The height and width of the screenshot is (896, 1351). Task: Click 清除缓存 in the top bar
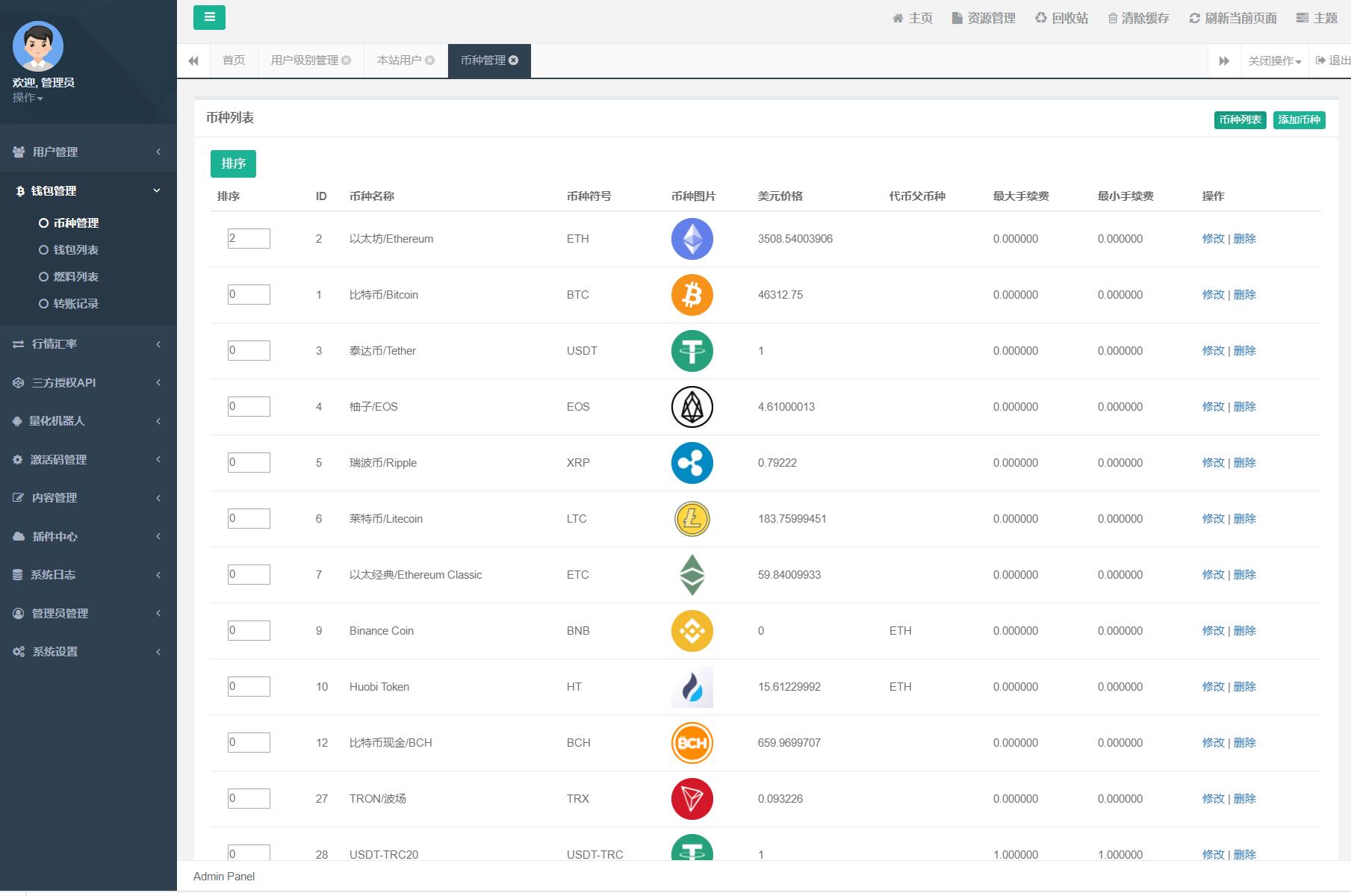(x=1138, y=18)
